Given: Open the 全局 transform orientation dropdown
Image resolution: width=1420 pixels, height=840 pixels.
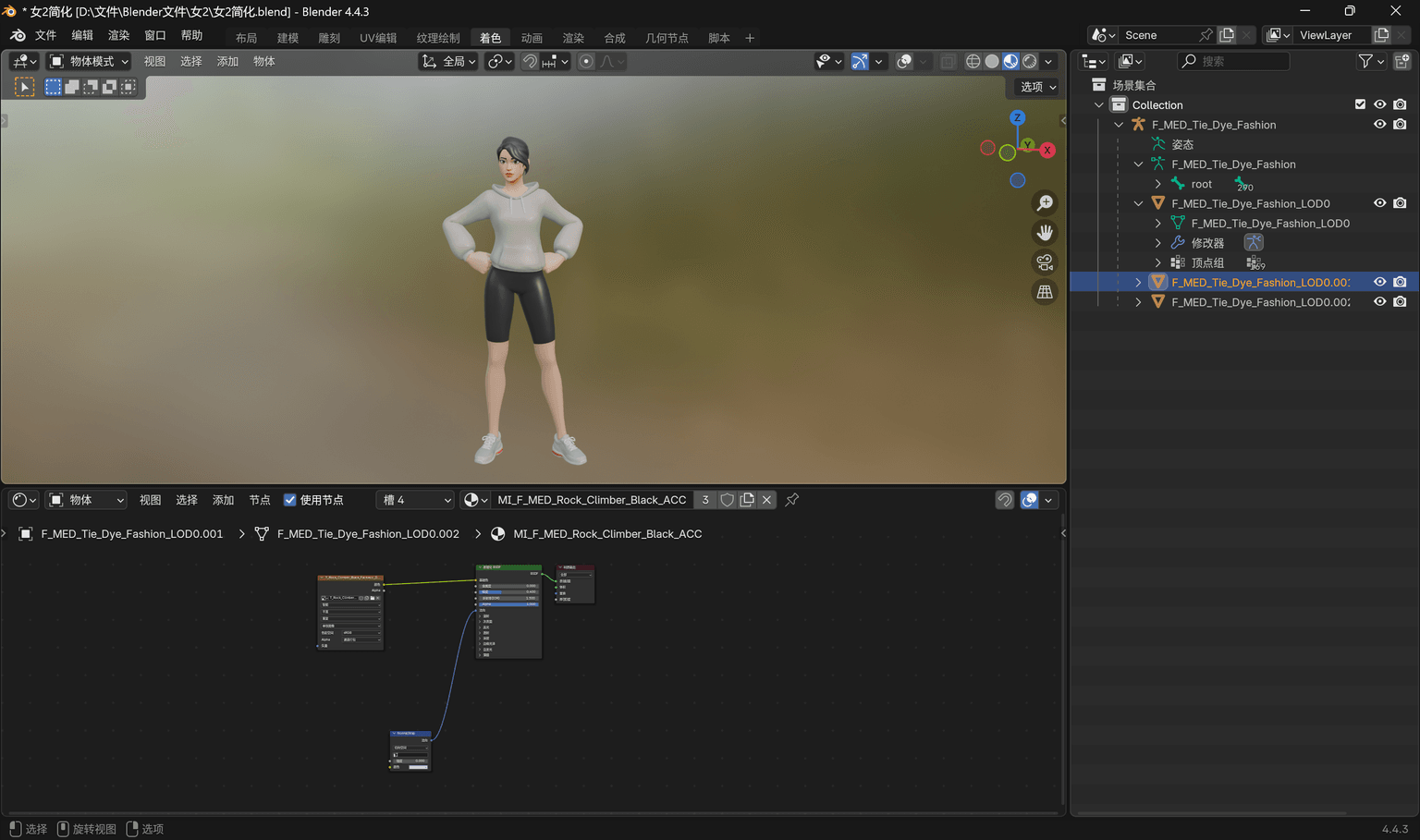Looking at the screenshot, I should point(448,61).
